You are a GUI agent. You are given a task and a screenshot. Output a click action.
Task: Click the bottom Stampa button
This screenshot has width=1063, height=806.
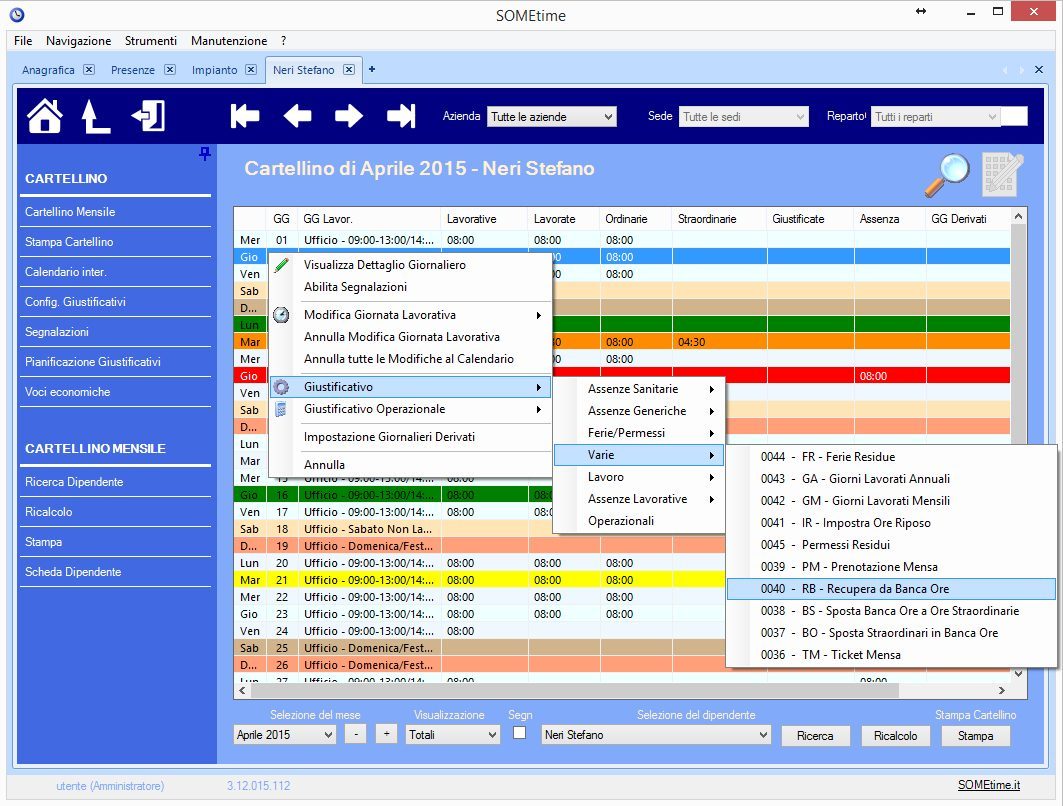click(976, 736)
